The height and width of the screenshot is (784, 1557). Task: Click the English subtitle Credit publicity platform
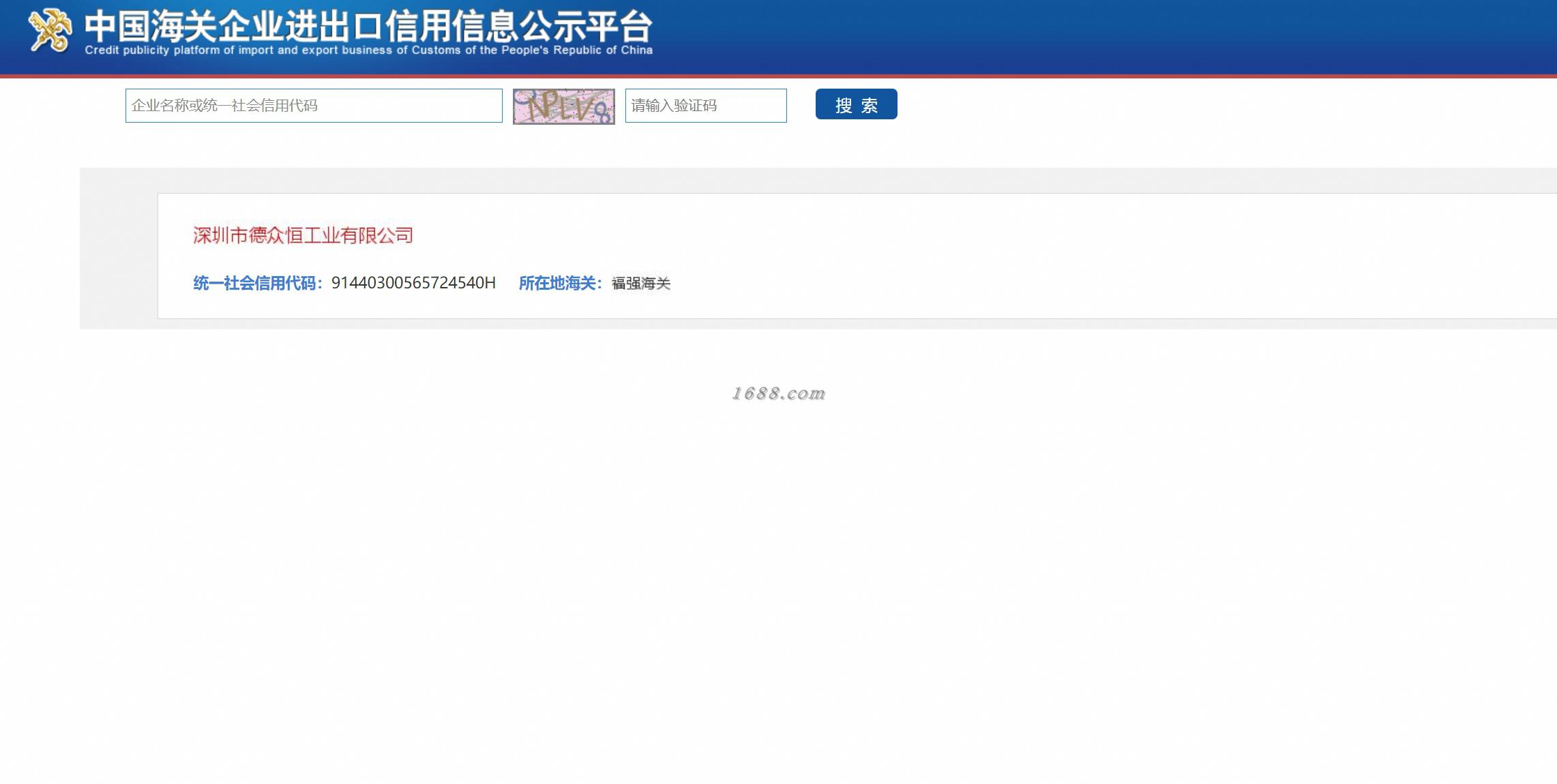(x=368, y=50)
